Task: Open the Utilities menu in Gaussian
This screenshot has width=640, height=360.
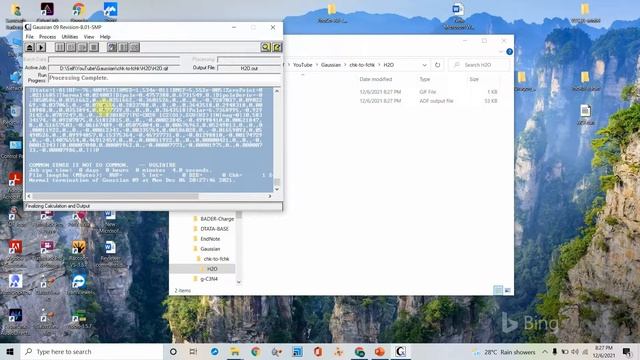Action: point(70,37)
